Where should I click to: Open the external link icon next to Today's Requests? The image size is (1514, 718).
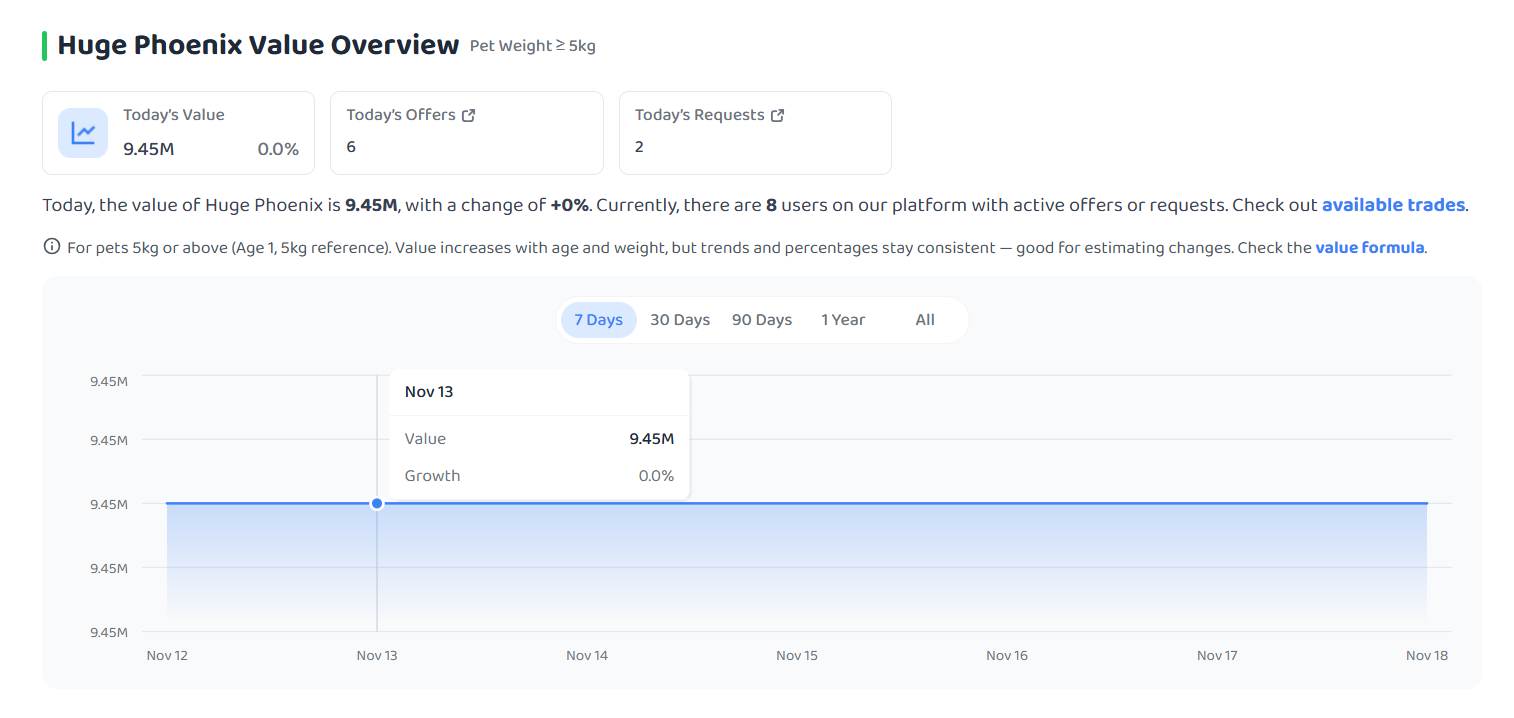[x=777, y=115]
